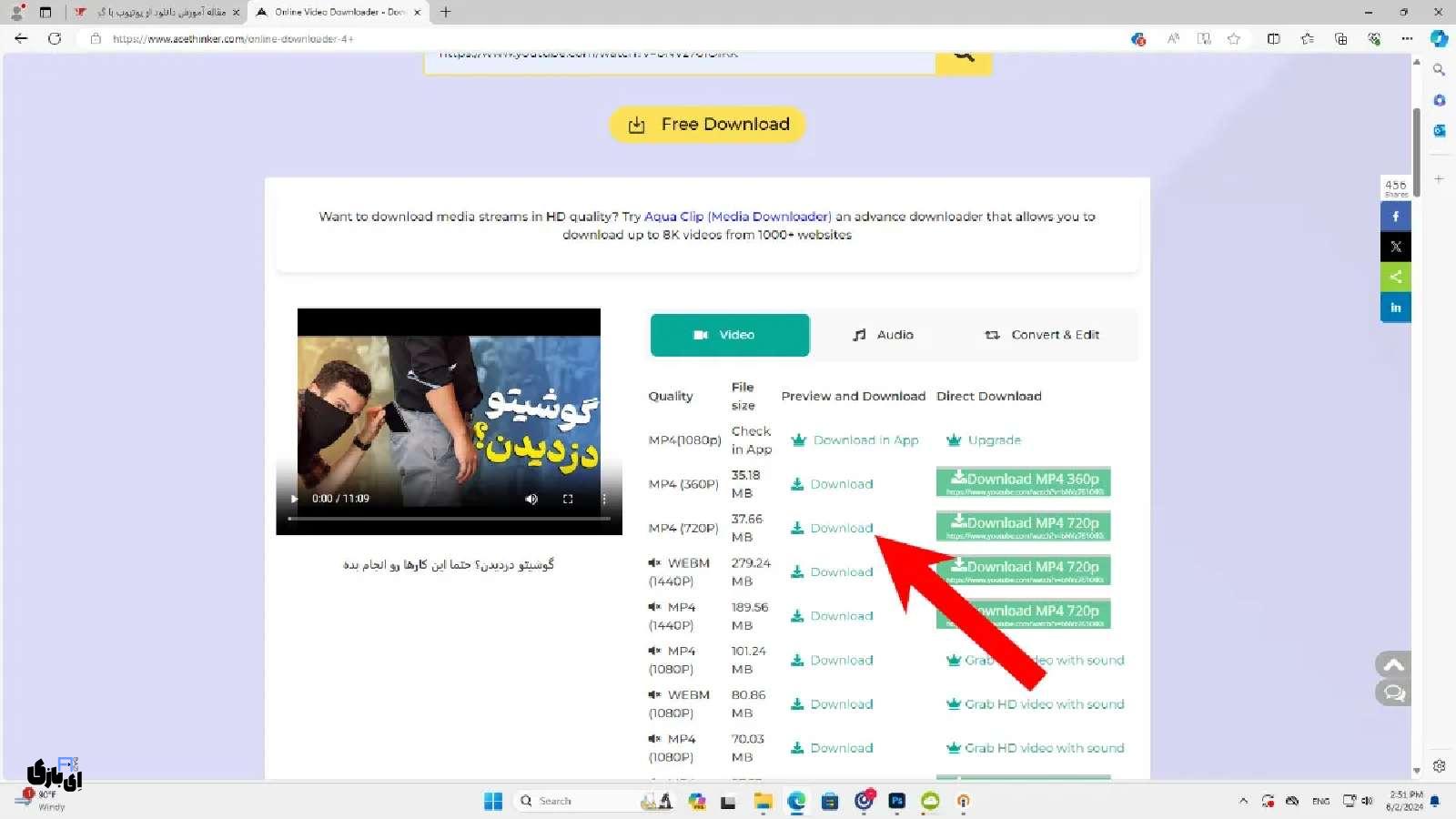Open the browser settings three-dot menu
This screenshot has height=819, width=1456.
pyautogui.click(x=1406, y=38)
